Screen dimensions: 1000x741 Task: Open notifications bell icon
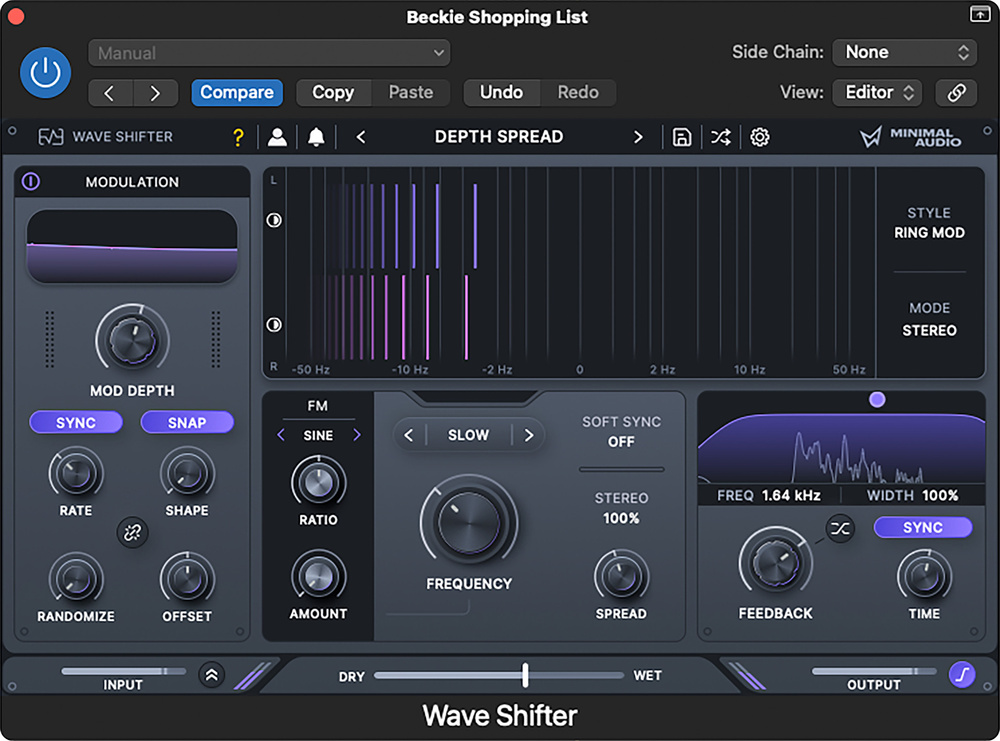click(x=316, y=137)
